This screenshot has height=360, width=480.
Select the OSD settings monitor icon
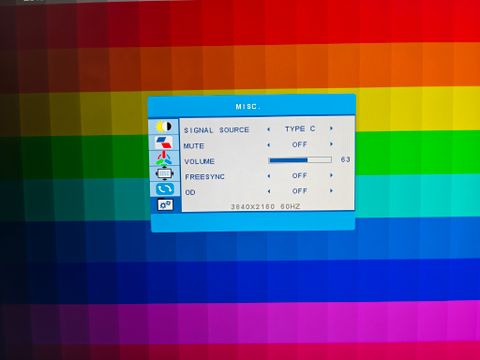164,174
